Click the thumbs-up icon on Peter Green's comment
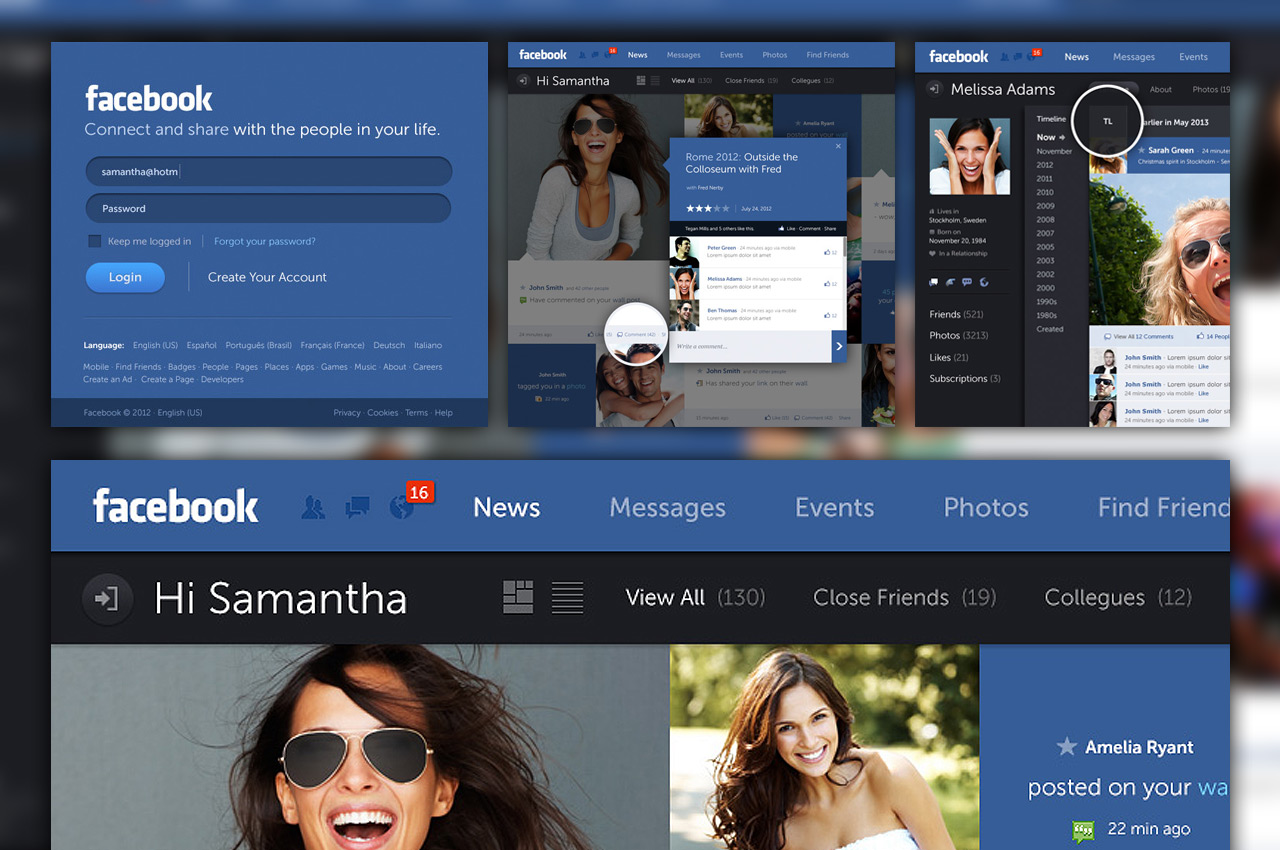Image resolution: width=1280 pixels, height=850 pixels. click(828, 254)
